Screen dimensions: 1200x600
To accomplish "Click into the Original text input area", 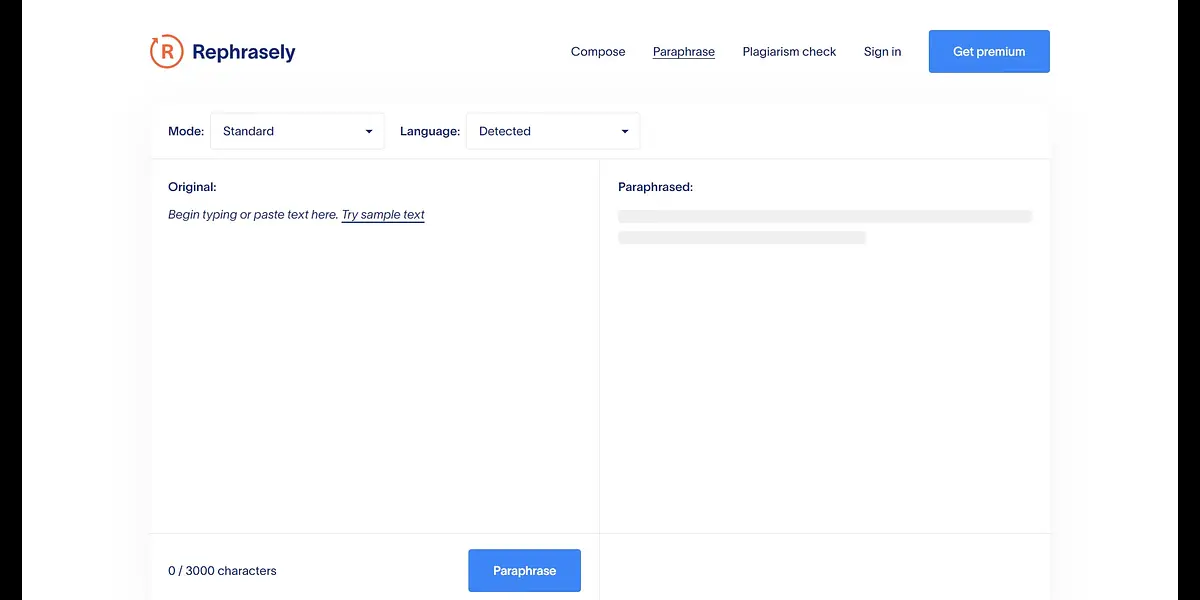I will pyautogui.click(x=375, y=360).
